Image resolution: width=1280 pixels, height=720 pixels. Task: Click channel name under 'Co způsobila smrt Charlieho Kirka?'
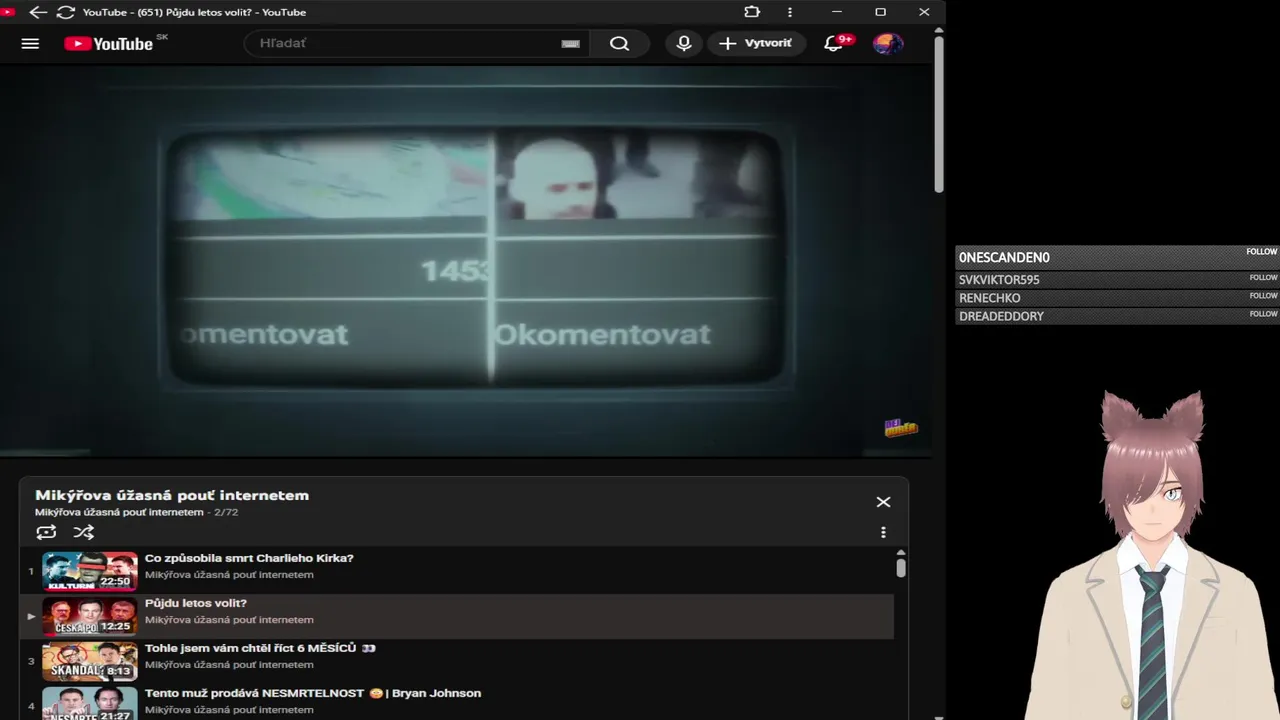pos(229,575)
